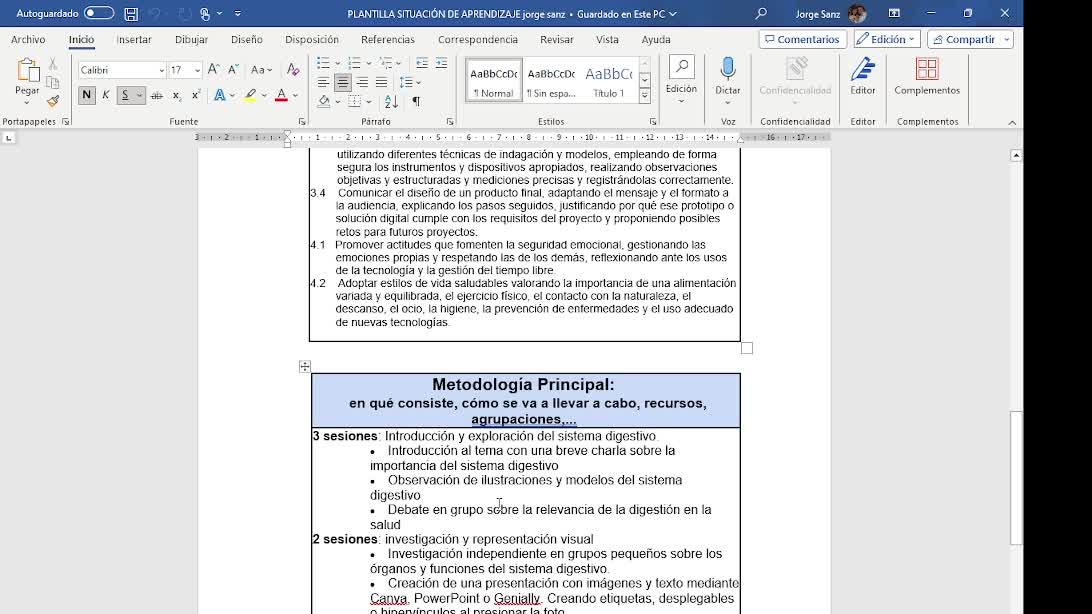Click the save floppy disk icon
Screen dimensions: 1092x614
point(131,14)
